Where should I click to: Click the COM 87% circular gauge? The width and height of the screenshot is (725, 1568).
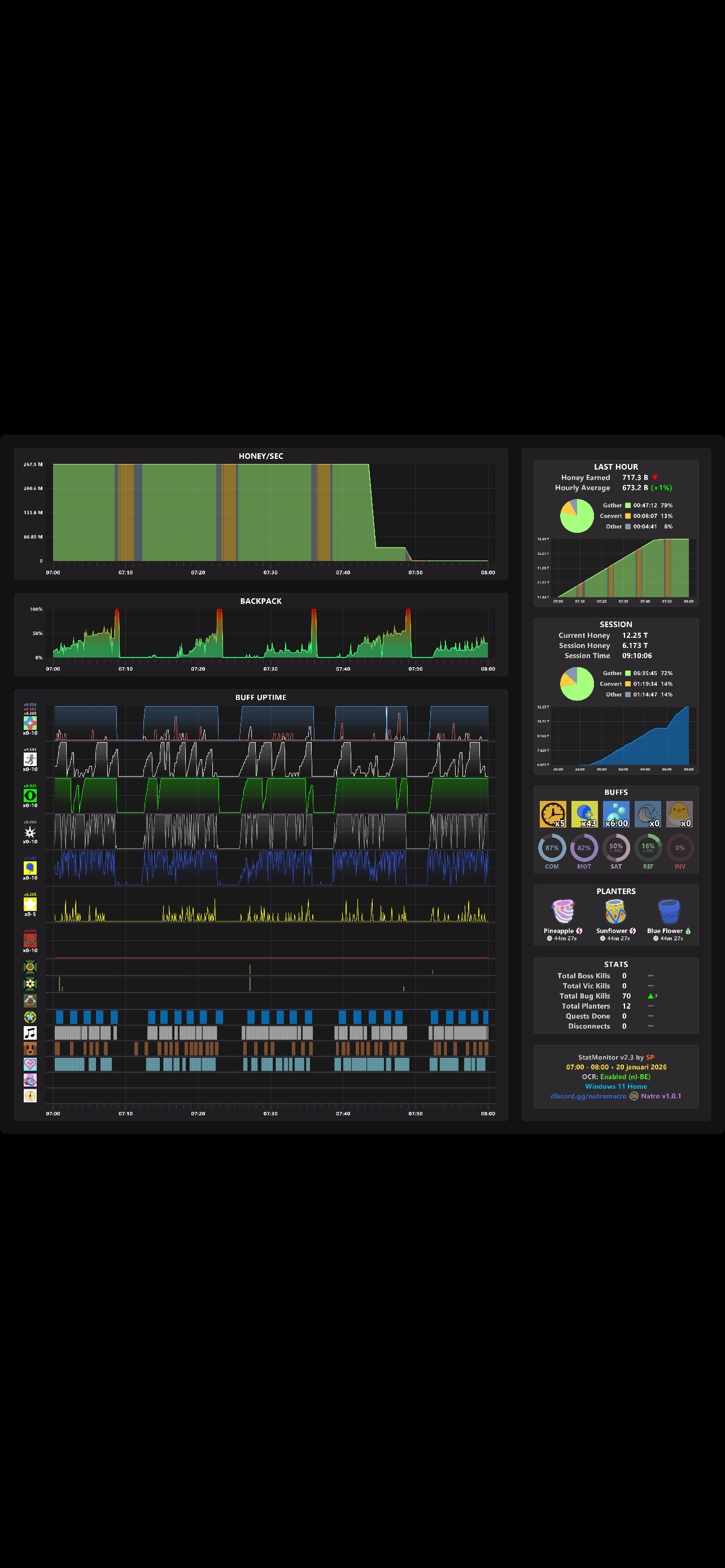point(552,848)
